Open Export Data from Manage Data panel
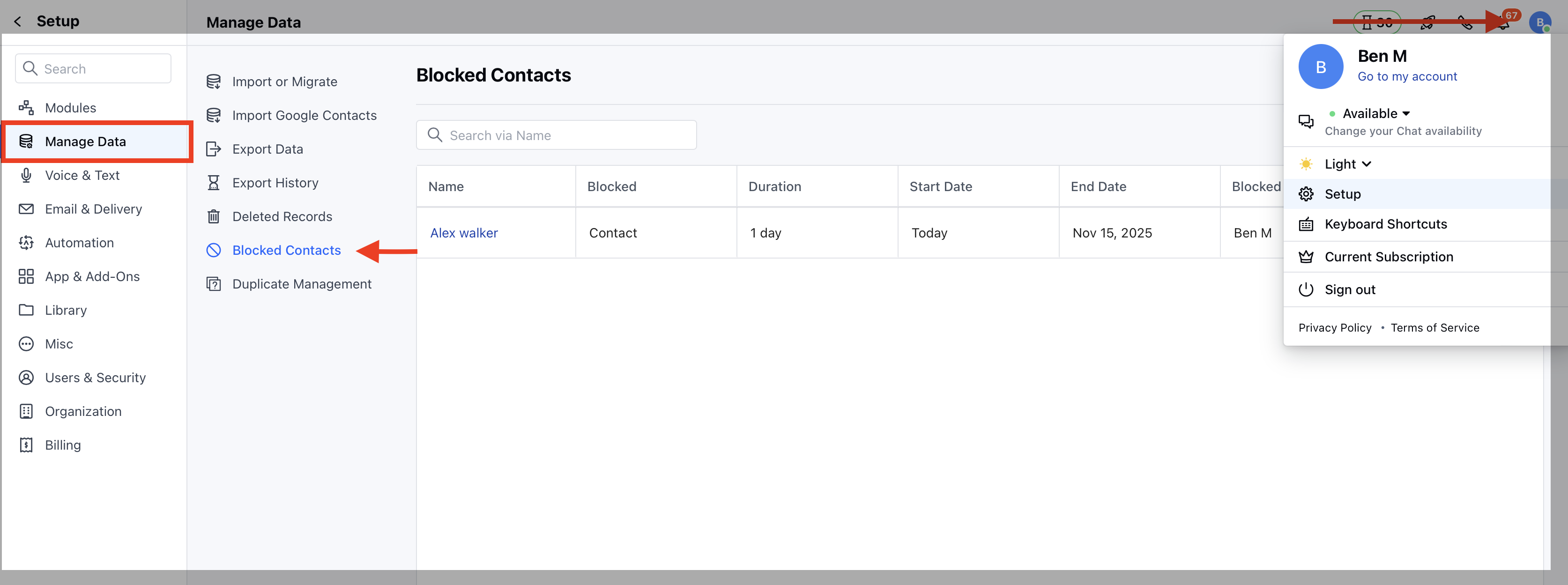Screen dimensions: 1568x585 pyautogui.click(x=267, y=148)
